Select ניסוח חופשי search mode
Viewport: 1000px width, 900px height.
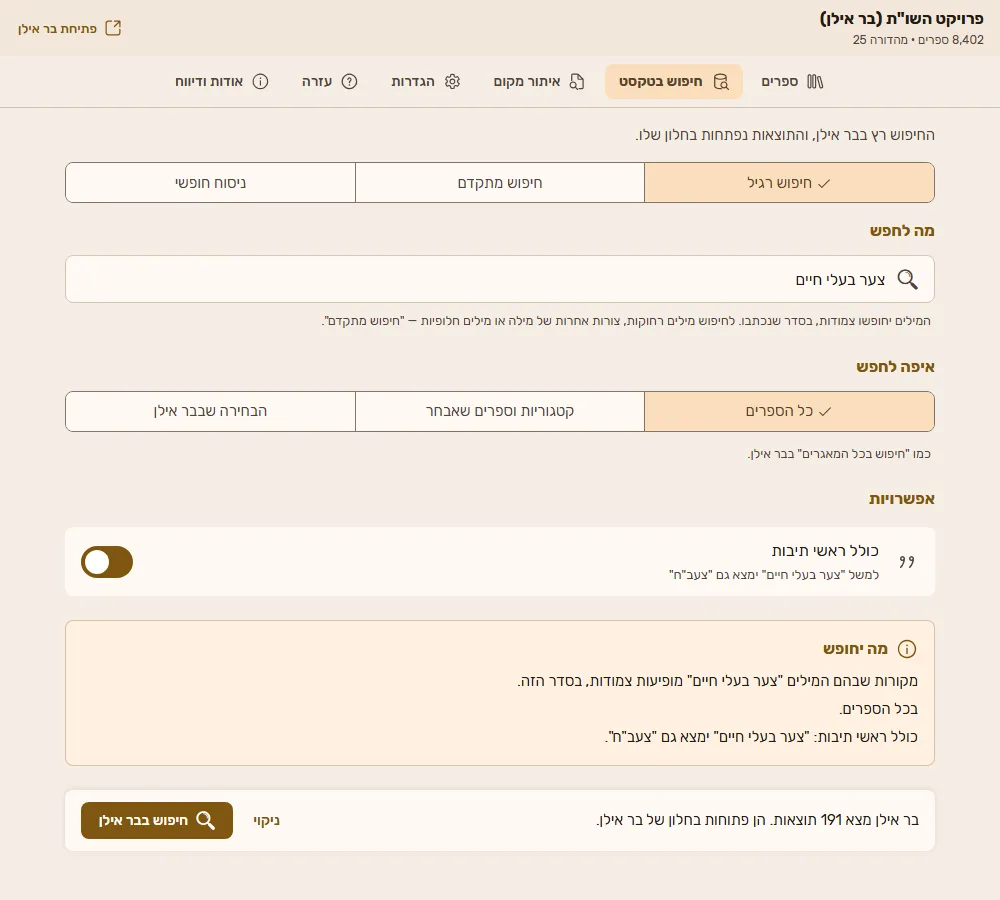(x=210, y=183)
